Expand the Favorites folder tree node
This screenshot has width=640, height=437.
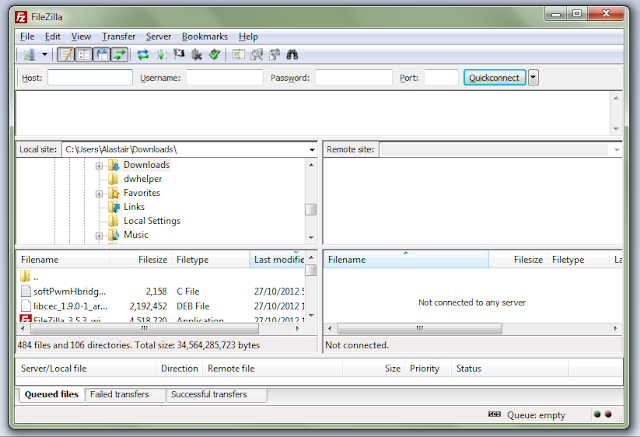(x=99, y=194)
